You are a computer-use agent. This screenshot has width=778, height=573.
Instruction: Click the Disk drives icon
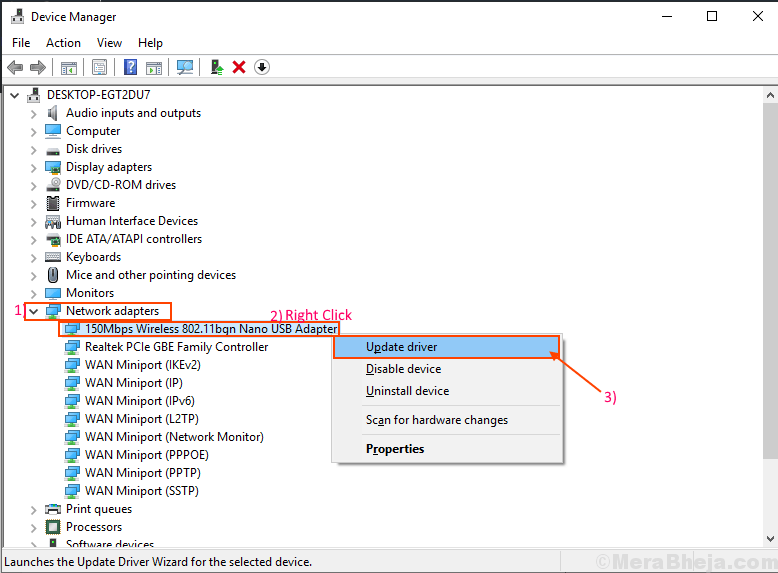point(53,150)
